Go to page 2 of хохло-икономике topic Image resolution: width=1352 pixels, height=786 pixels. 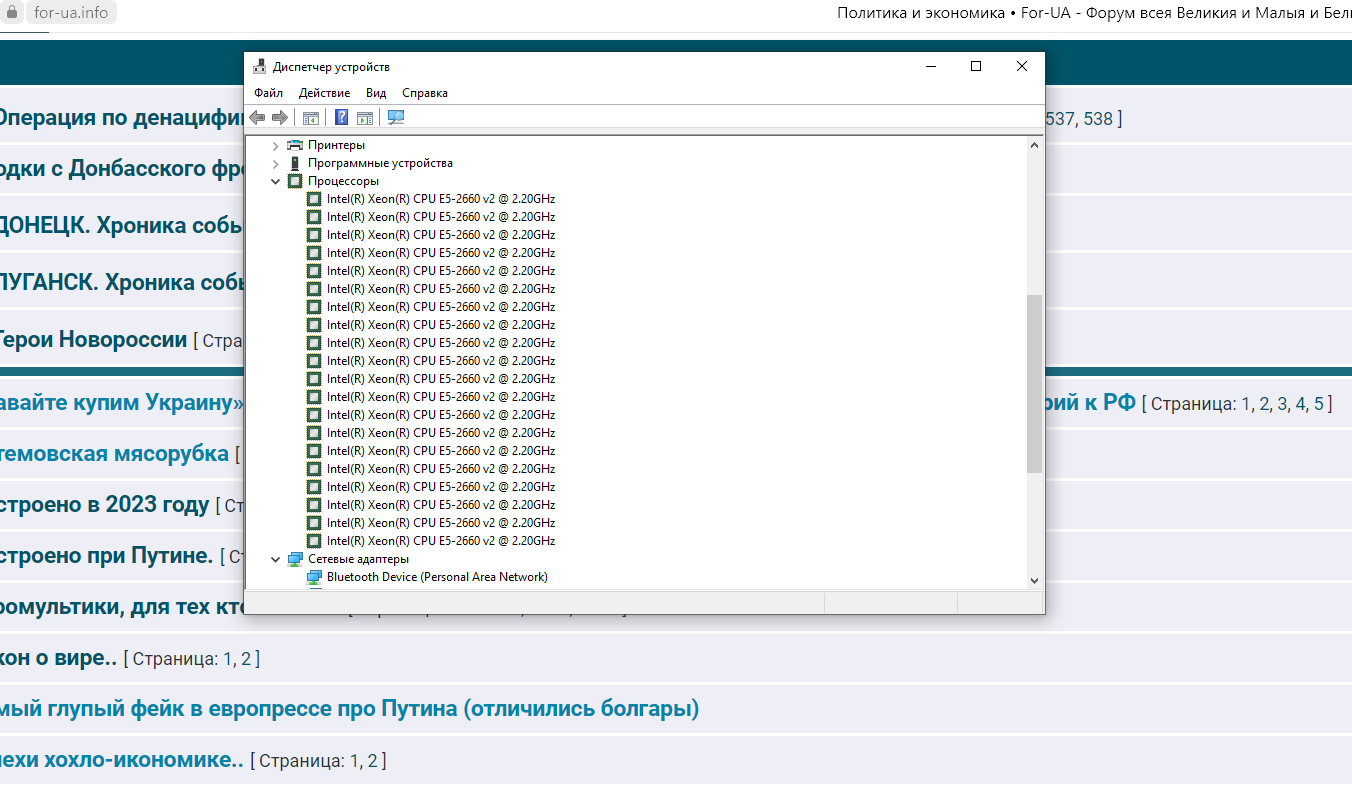click(373, 761)
